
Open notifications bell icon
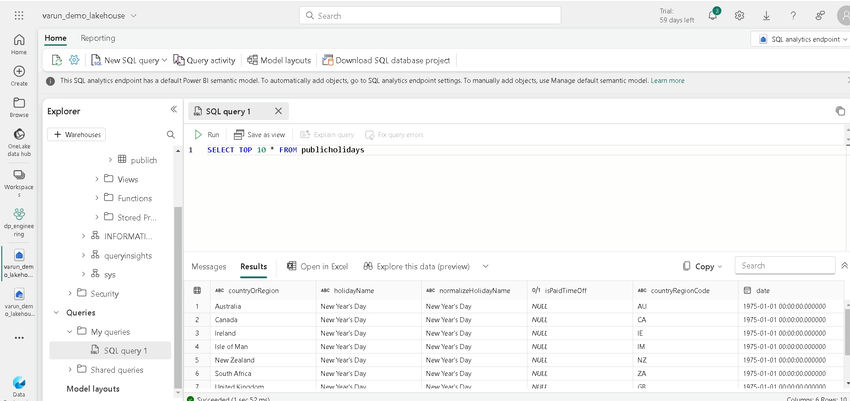[713, 16]
